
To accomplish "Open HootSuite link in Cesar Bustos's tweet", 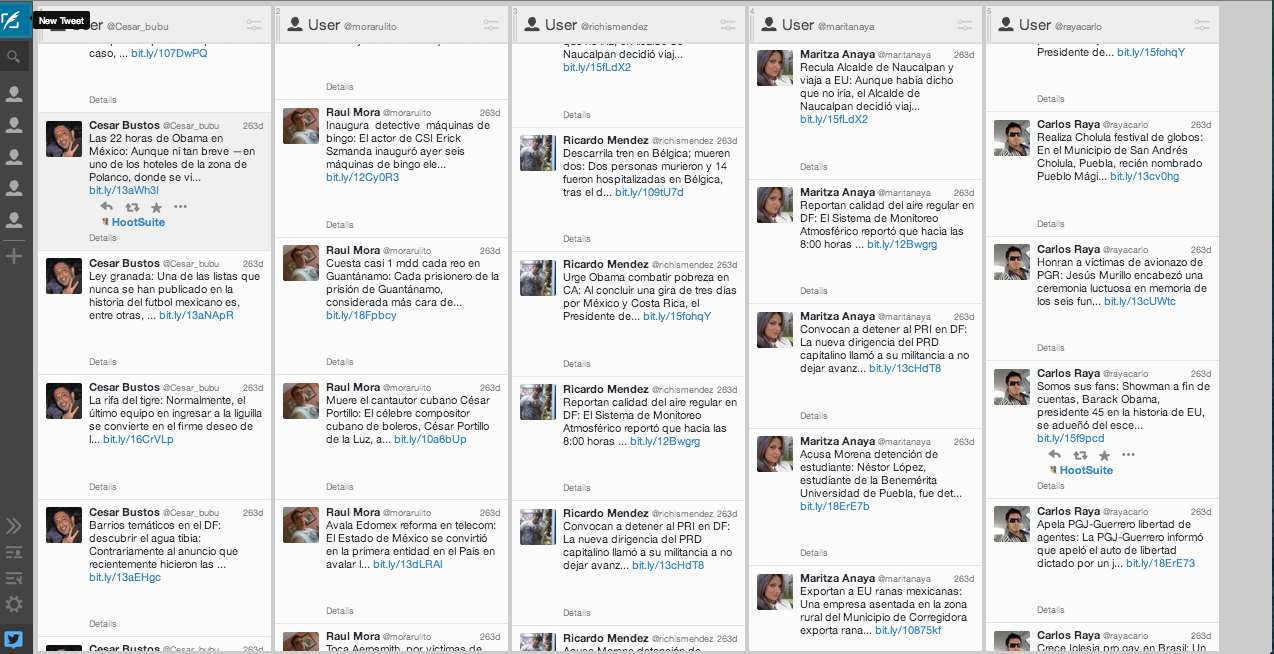I will (x=138, y=222).
